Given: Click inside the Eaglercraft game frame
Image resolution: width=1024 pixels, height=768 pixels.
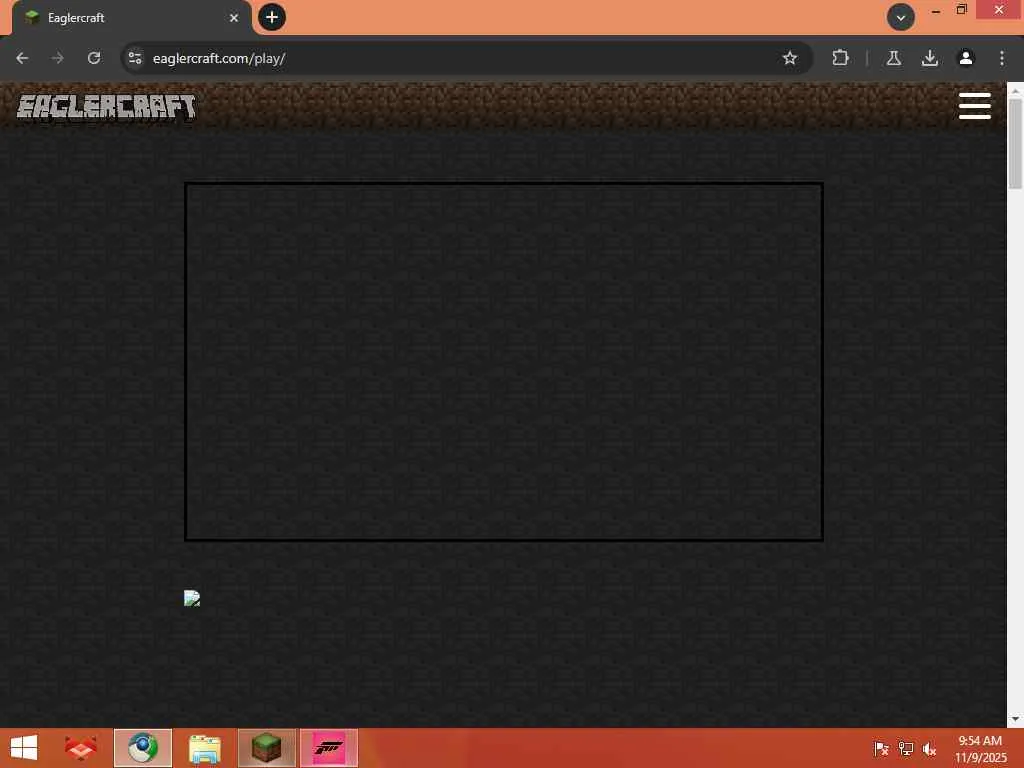Looking at the screenshot, I should point(504,362).
